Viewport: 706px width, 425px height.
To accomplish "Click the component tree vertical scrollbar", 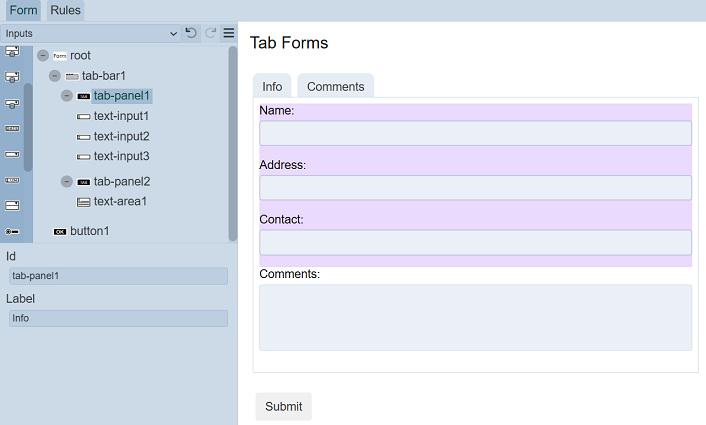I will pos(233,140).
